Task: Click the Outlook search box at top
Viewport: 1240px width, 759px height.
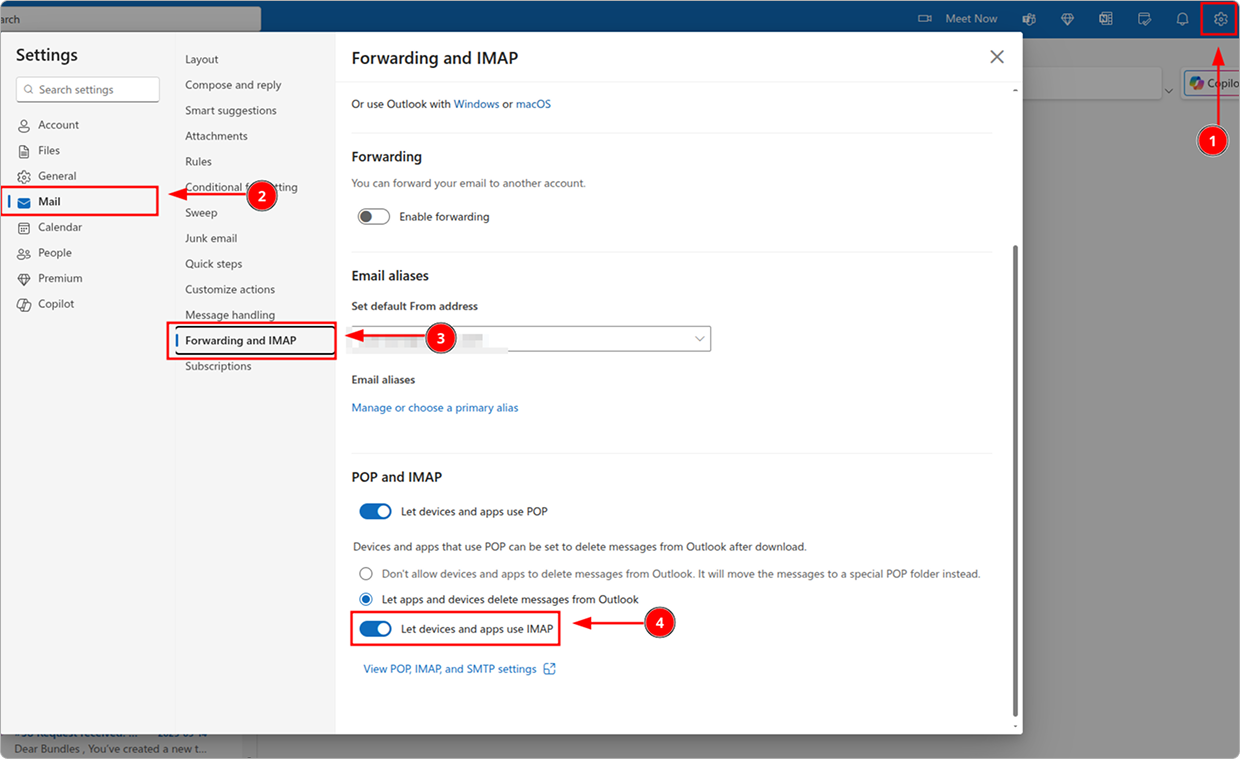Action: [x=130, y=19]
